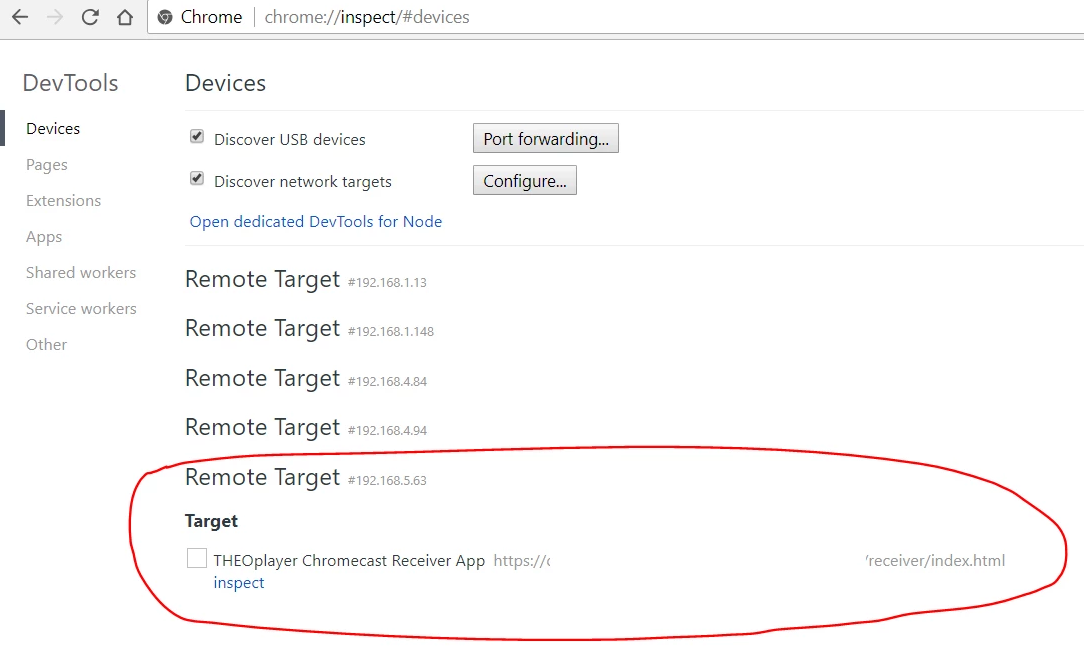Select Devices in the DevTools sidebar
This screenshot has width=1084, height=648.
52,128
